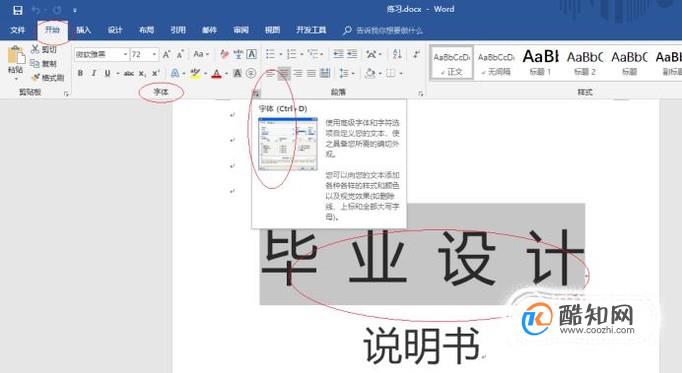Show or hide paragraph marks

[x=416, y=54]
